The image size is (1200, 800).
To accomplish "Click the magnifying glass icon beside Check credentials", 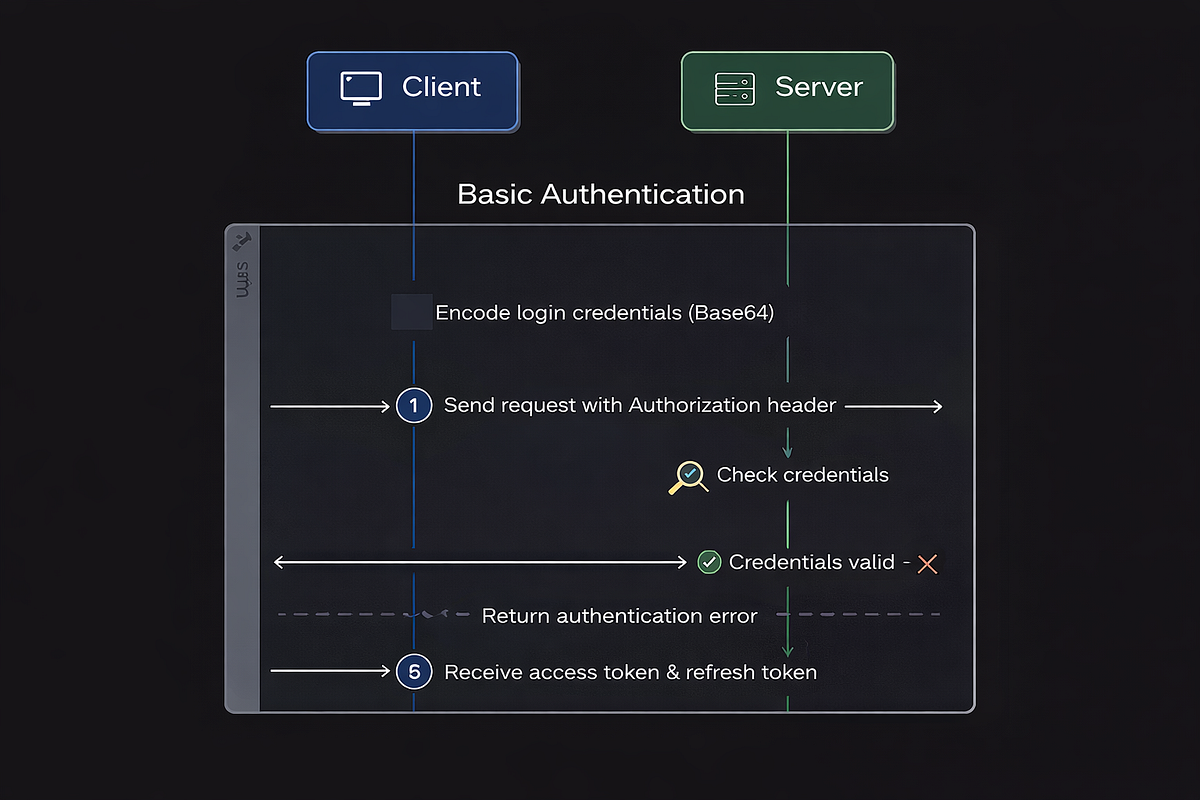I will click(x=688, y=477).
